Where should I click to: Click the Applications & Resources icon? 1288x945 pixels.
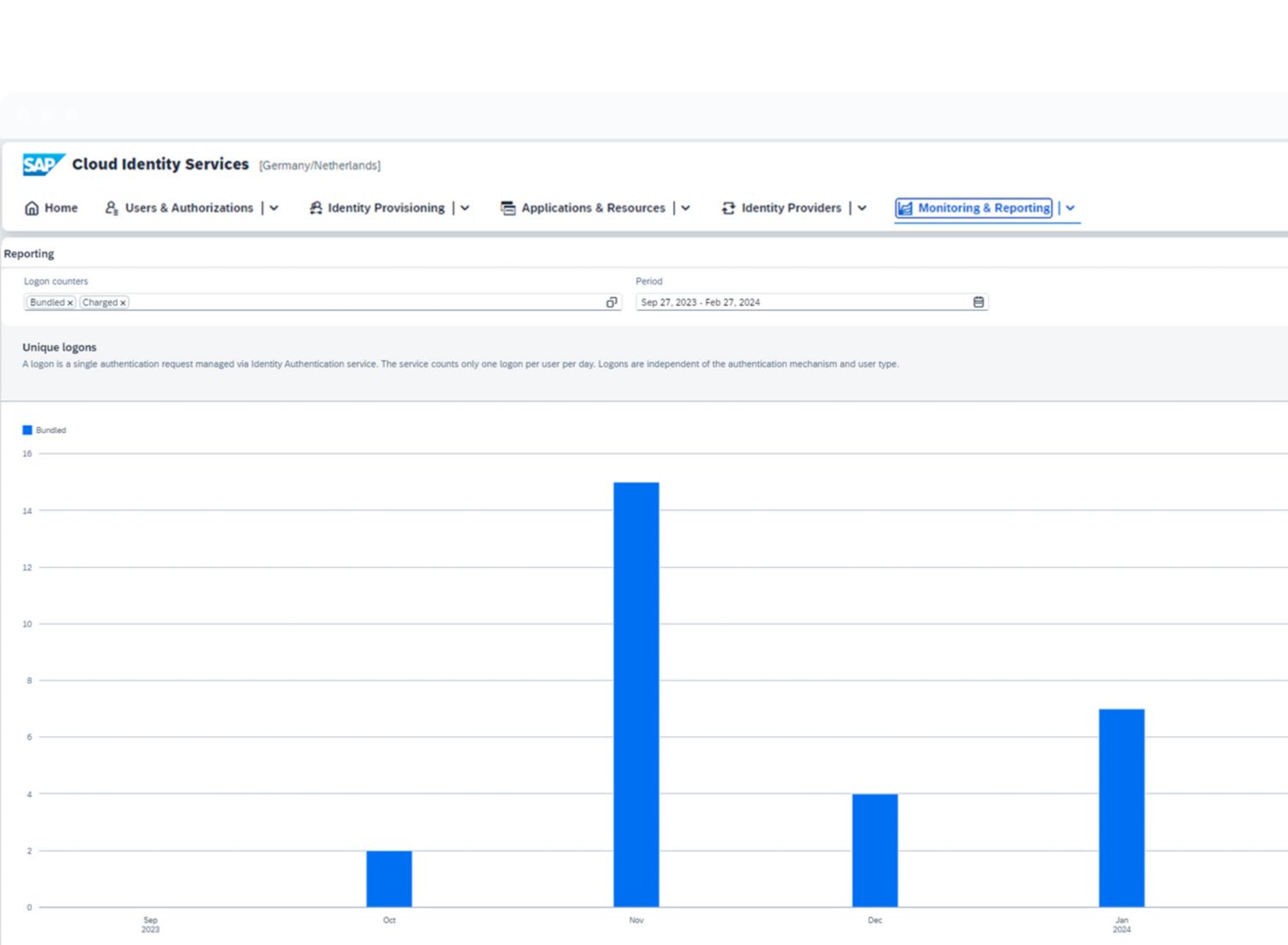point(508,208)
